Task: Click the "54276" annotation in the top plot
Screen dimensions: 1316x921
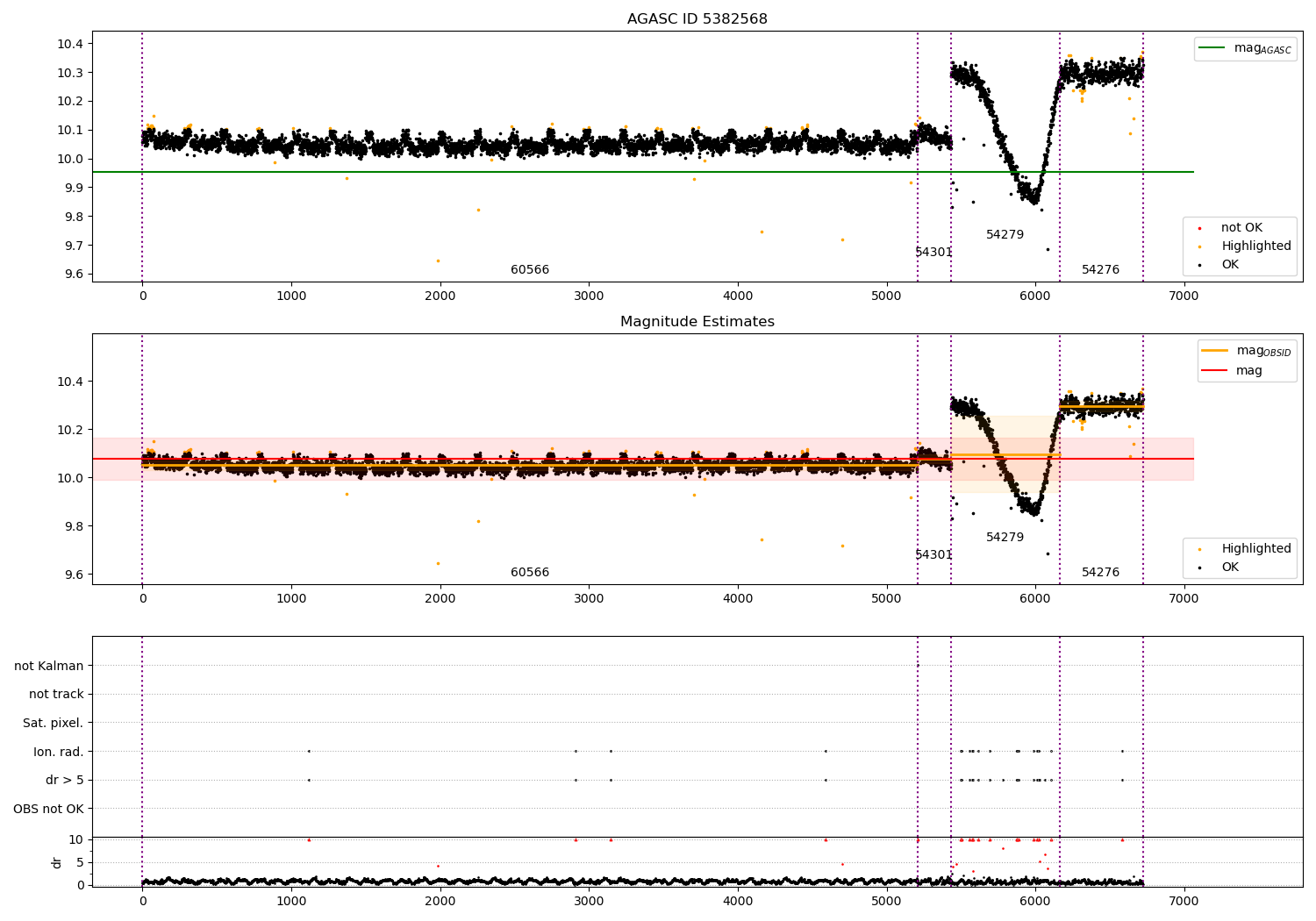Action: (x=1100, y=270)
